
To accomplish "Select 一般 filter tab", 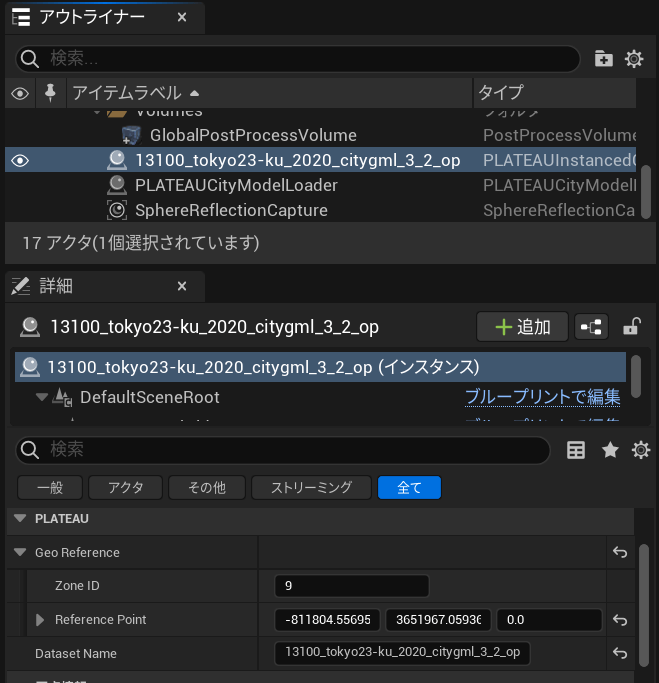I will click(x=50, y=487).
